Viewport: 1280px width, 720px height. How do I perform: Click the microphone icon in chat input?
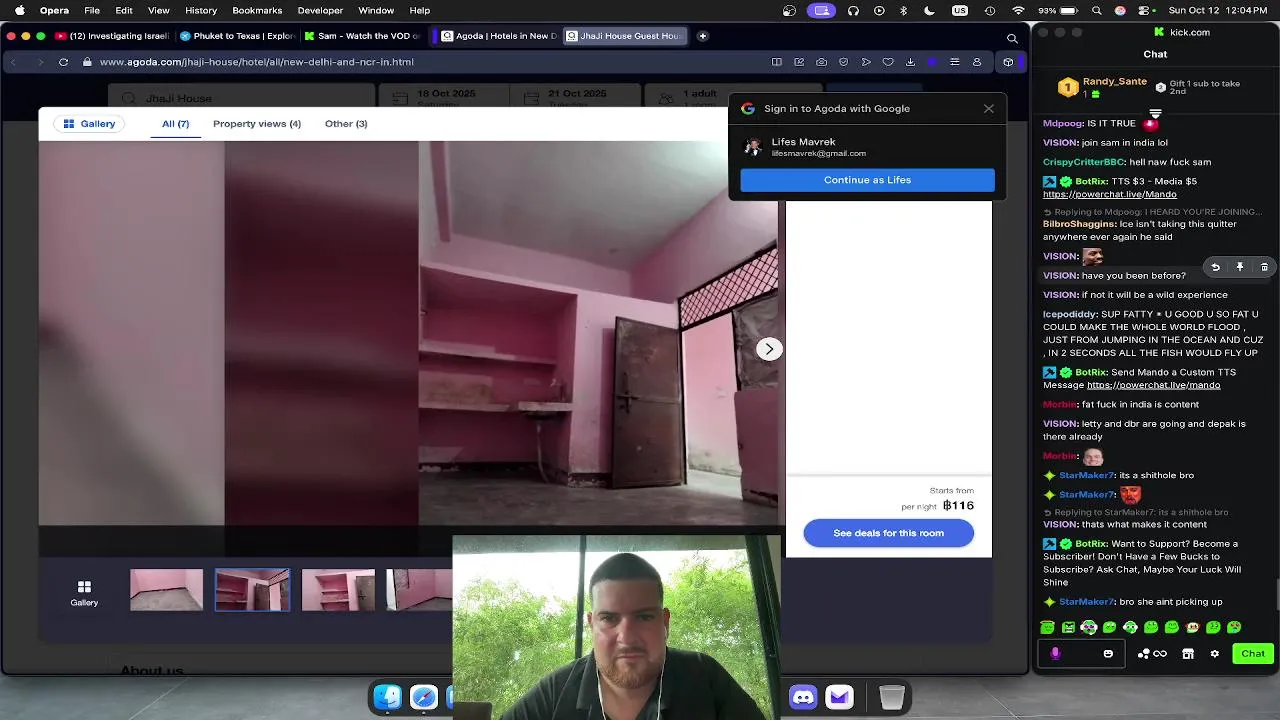point(1055,653)
